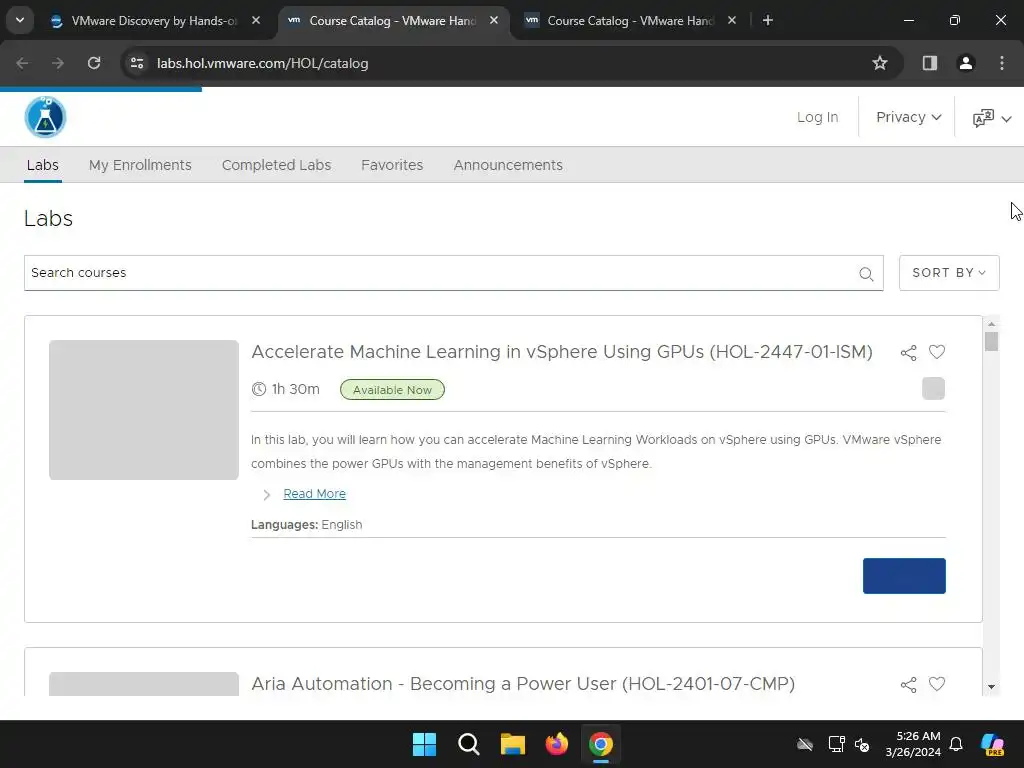
Task: Close the active Course Catalog tab
Action: pos(494,20)
